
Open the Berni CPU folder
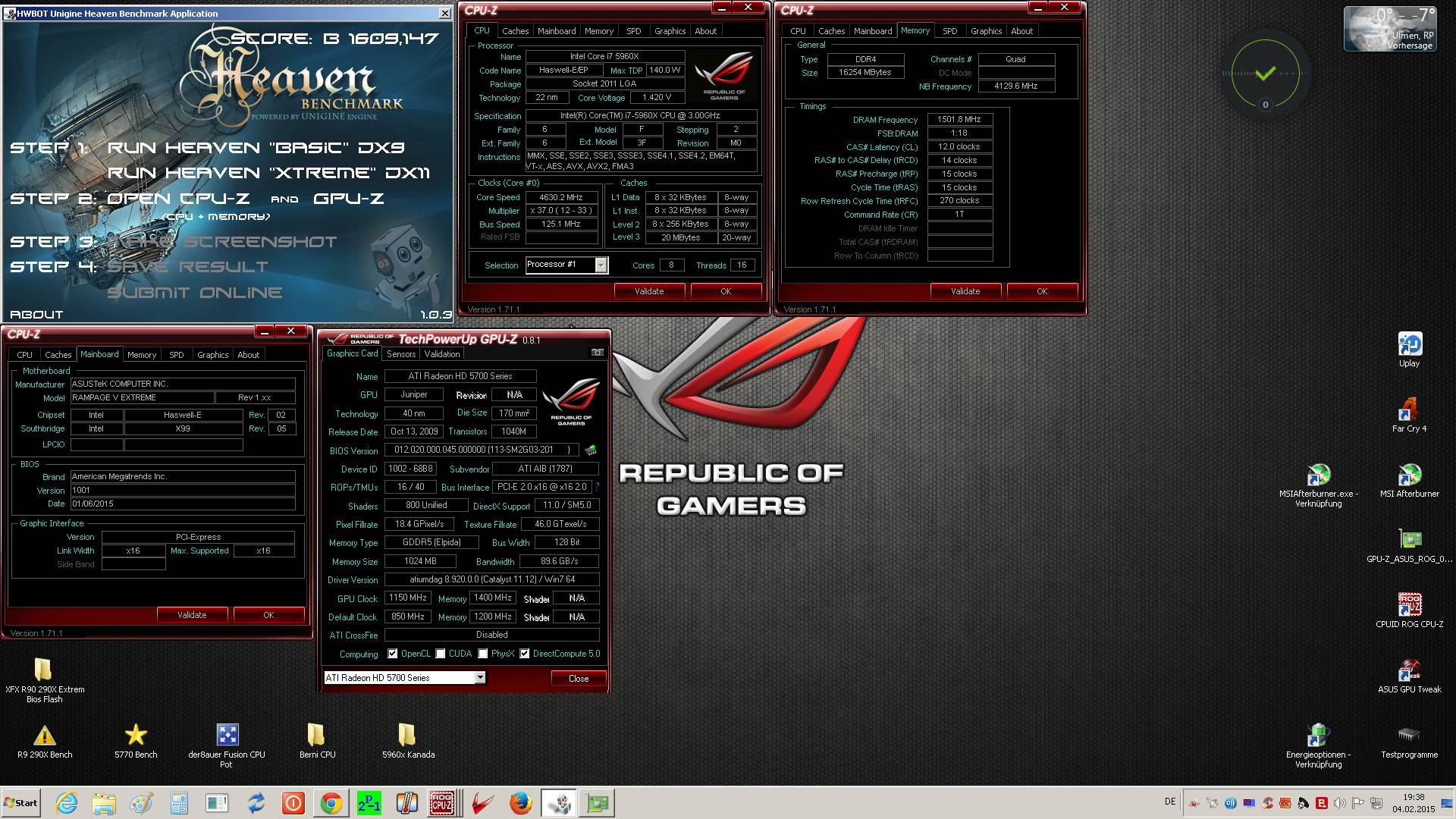317,741
